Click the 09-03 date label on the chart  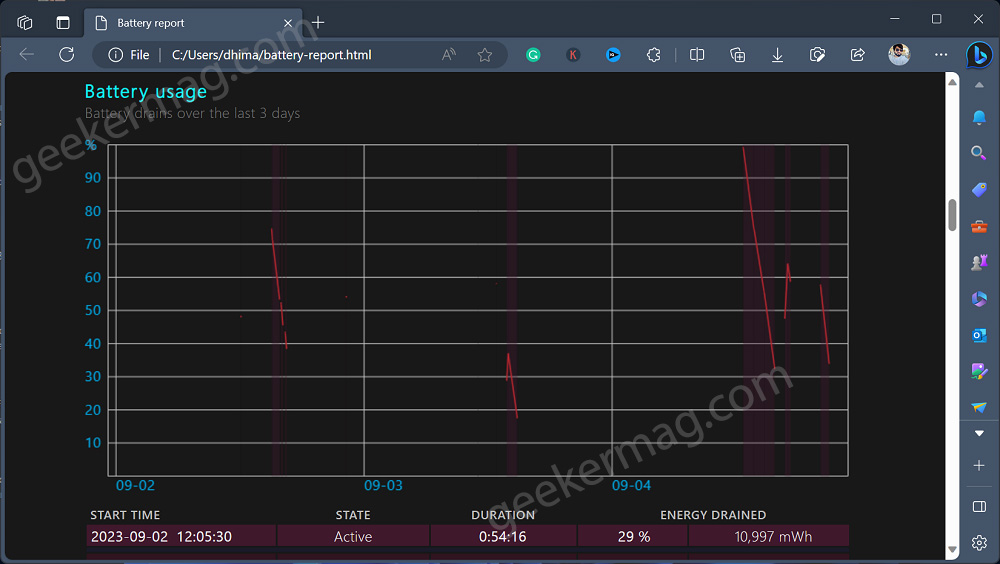point(383,486)
